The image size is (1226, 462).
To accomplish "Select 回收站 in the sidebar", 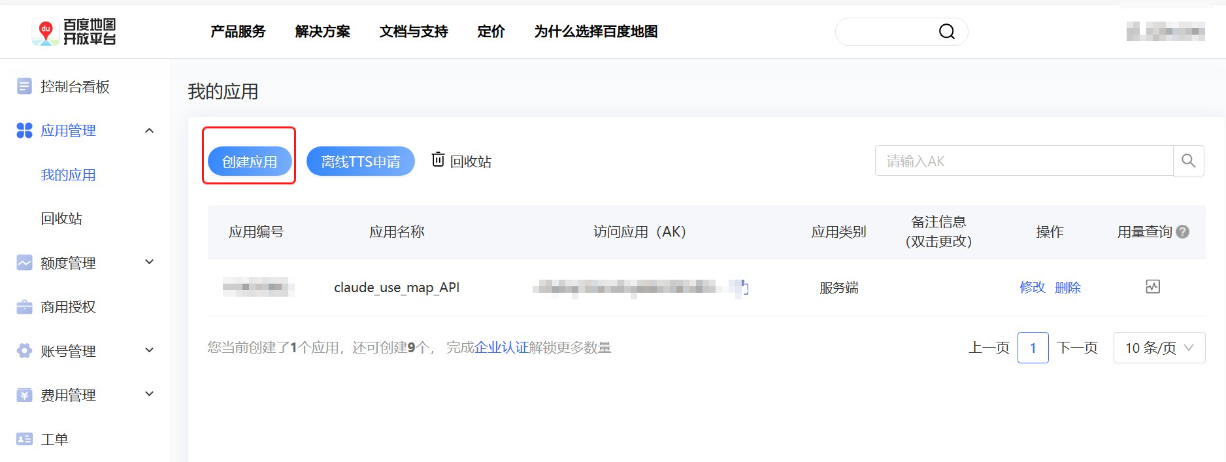I will tap(61, 219).
